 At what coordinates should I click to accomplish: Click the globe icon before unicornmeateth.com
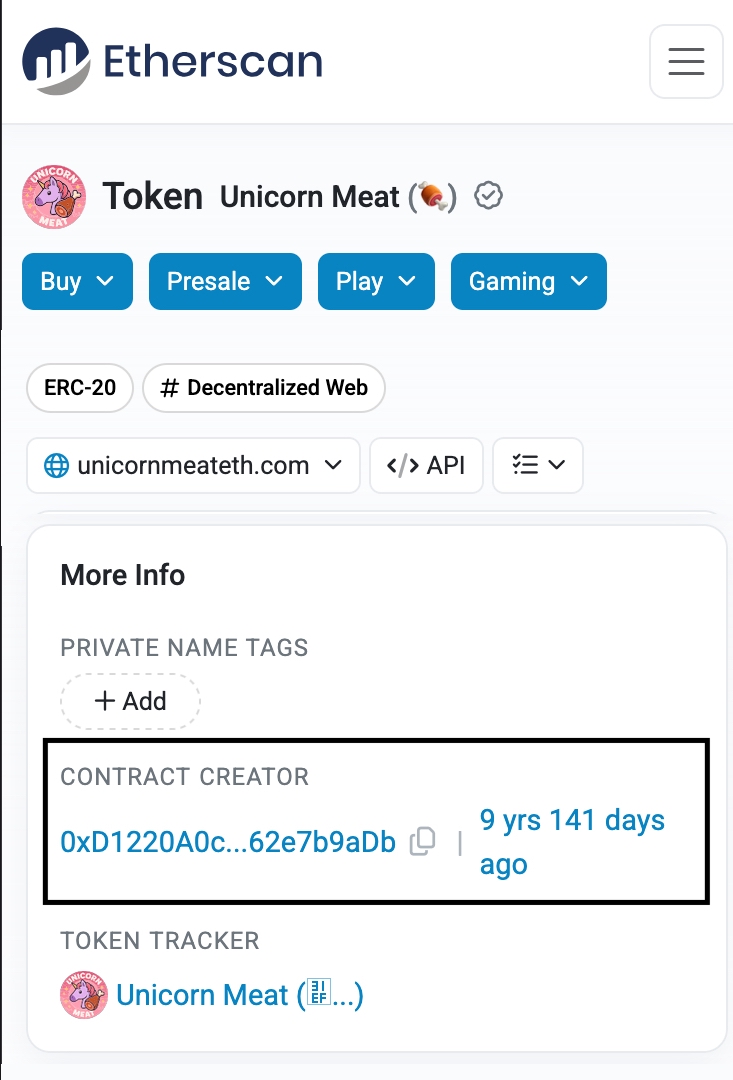coord(56,465)
